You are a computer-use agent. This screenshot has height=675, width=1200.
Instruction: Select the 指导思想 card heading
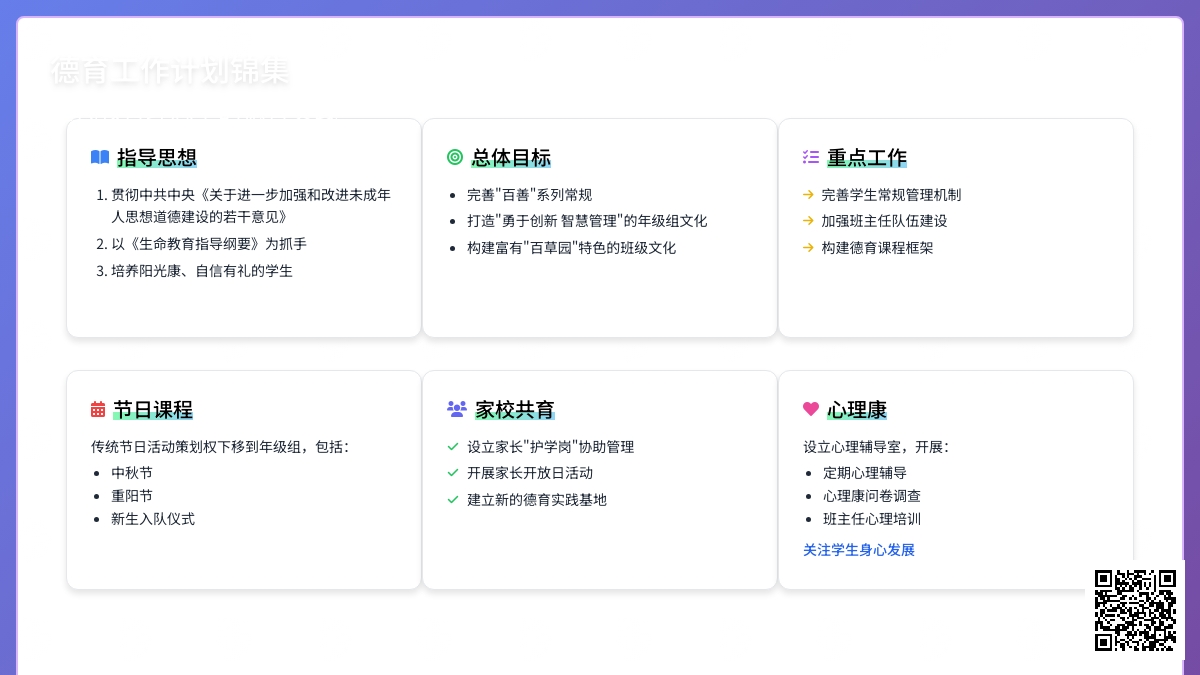click(157, 157)
